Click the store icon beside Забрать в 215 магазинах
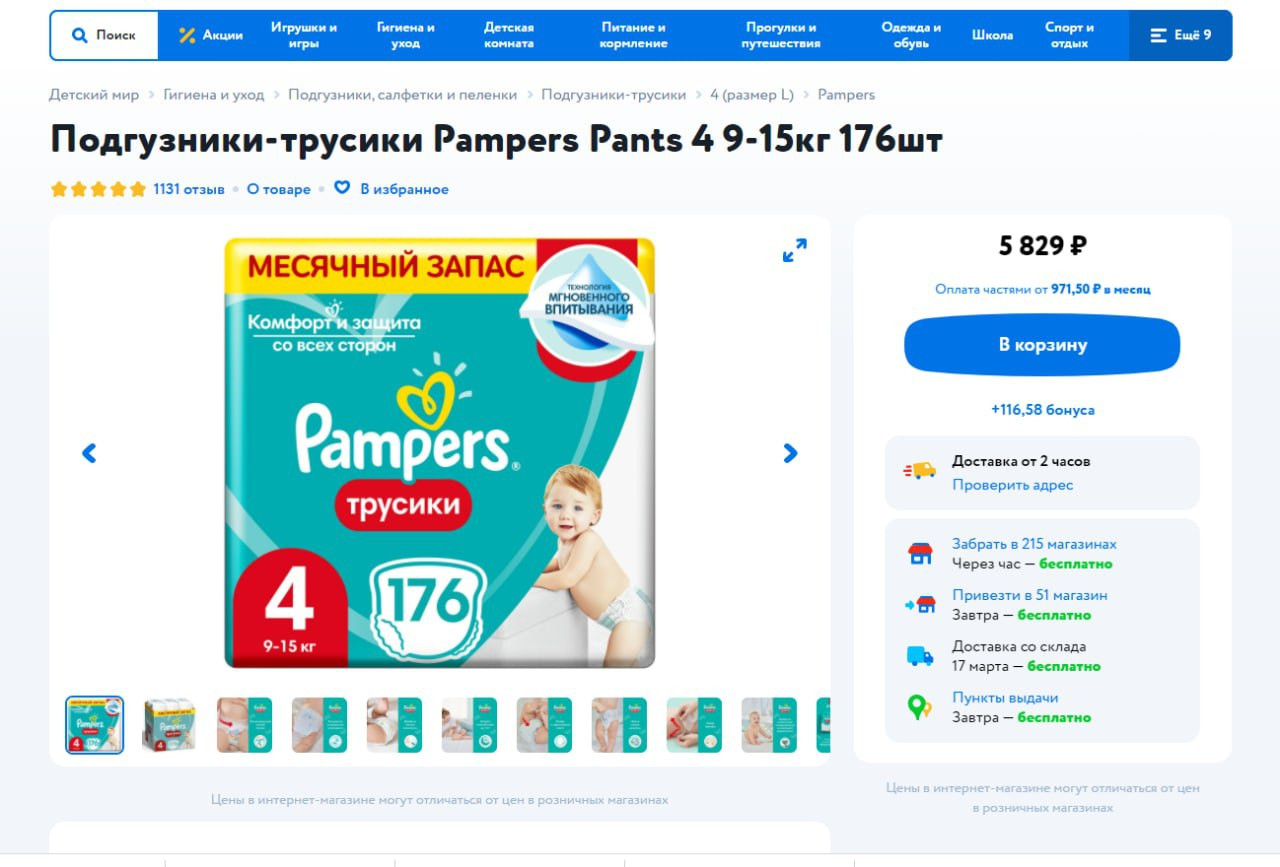Viewport: 1280px width, 867px height. tap(920, 554)
